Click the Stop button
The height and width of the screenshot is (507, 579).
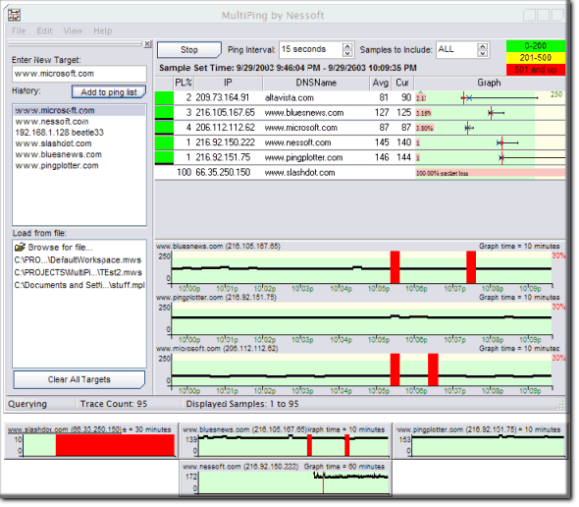pyautogui.click(x=189, y=50)
